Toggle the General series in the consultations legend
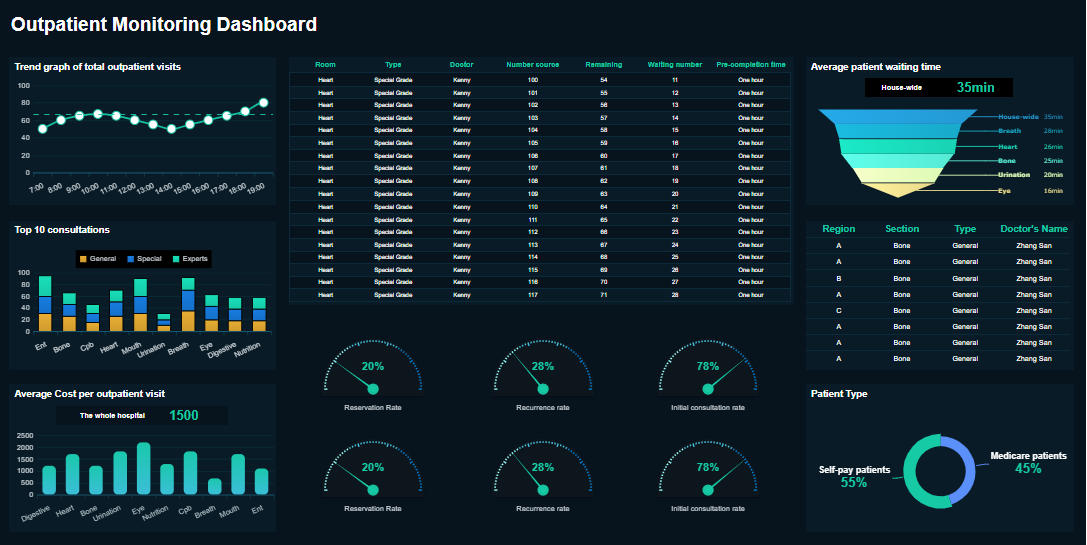The image size is (1087, 545). (x=98, y=259)
